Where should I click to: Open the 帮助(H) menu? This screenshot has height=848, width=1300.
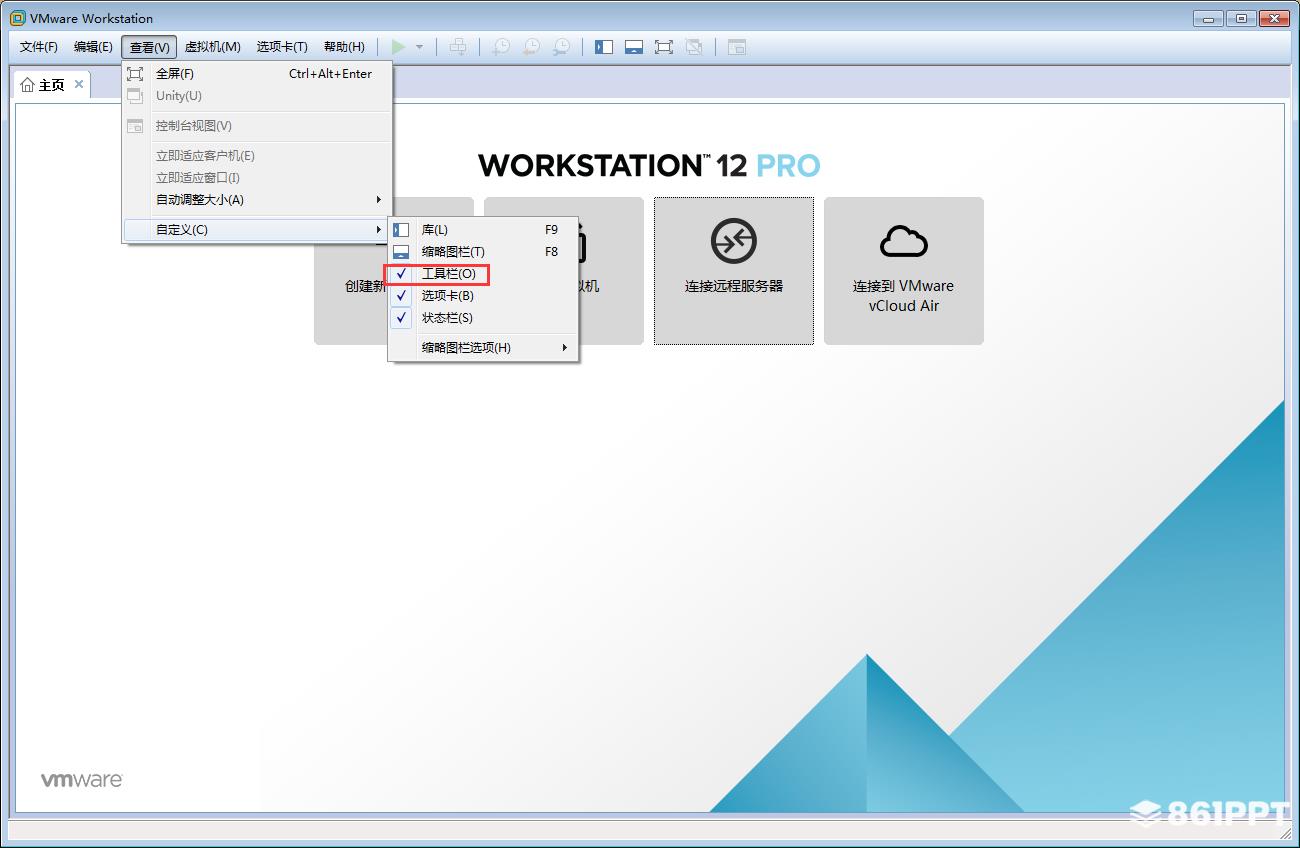tap(344, 47)
